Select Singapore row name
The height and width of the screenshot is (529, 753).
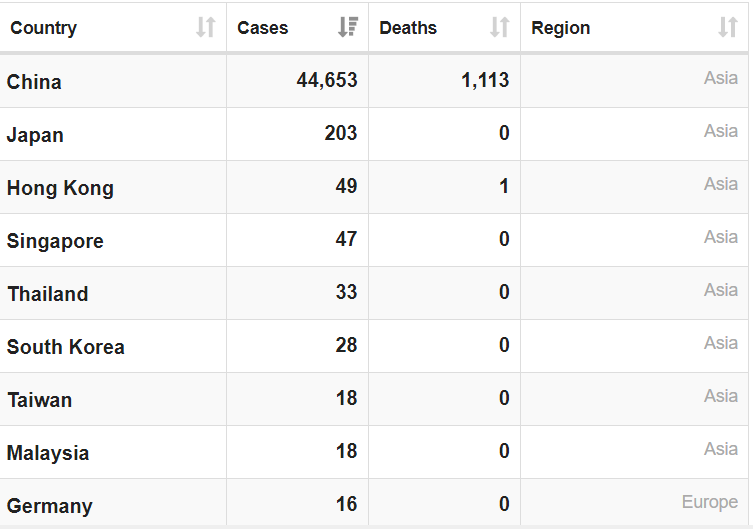point(55,241)
